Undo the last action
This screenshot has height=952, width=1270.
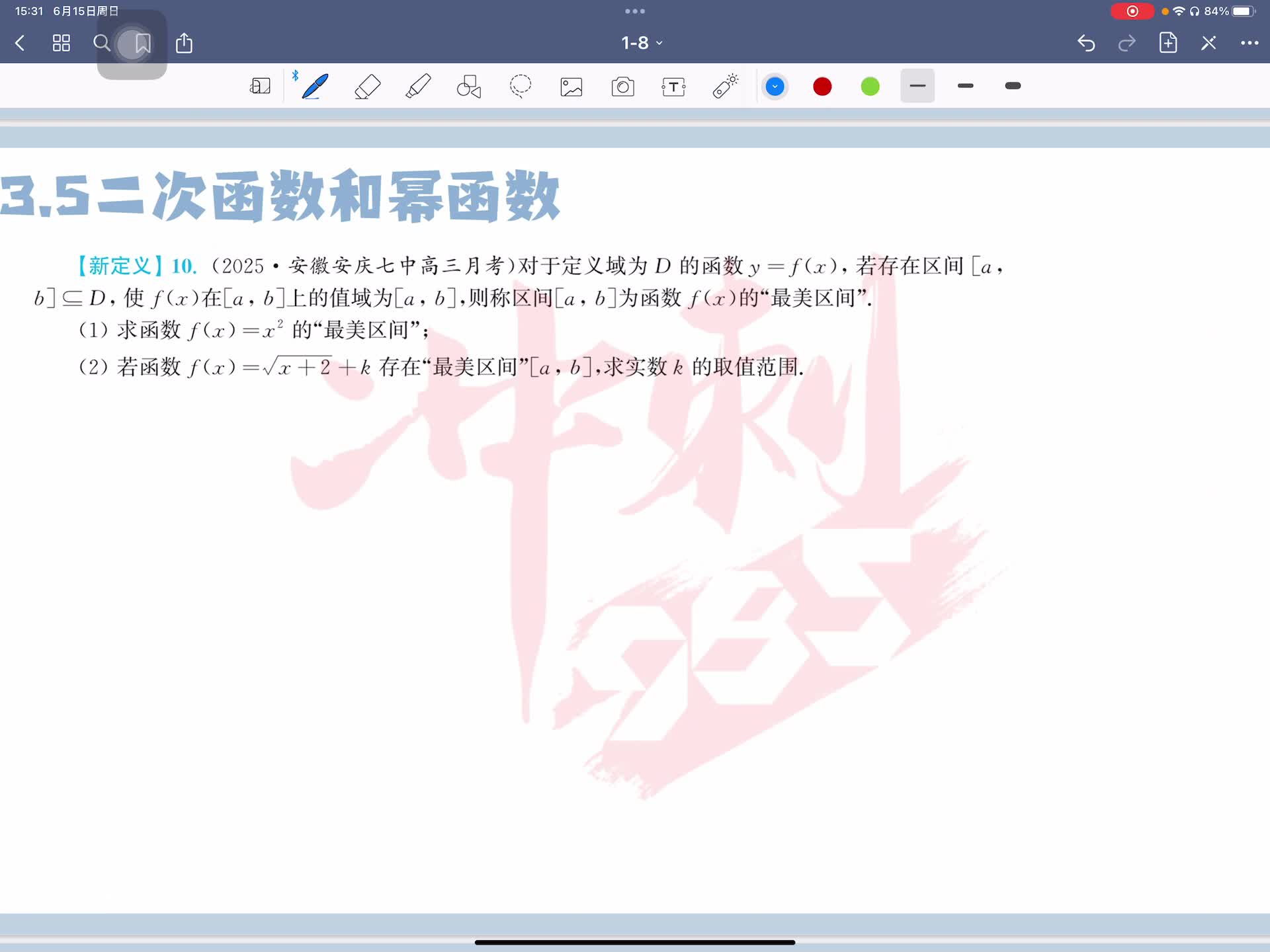(1086, 44)
